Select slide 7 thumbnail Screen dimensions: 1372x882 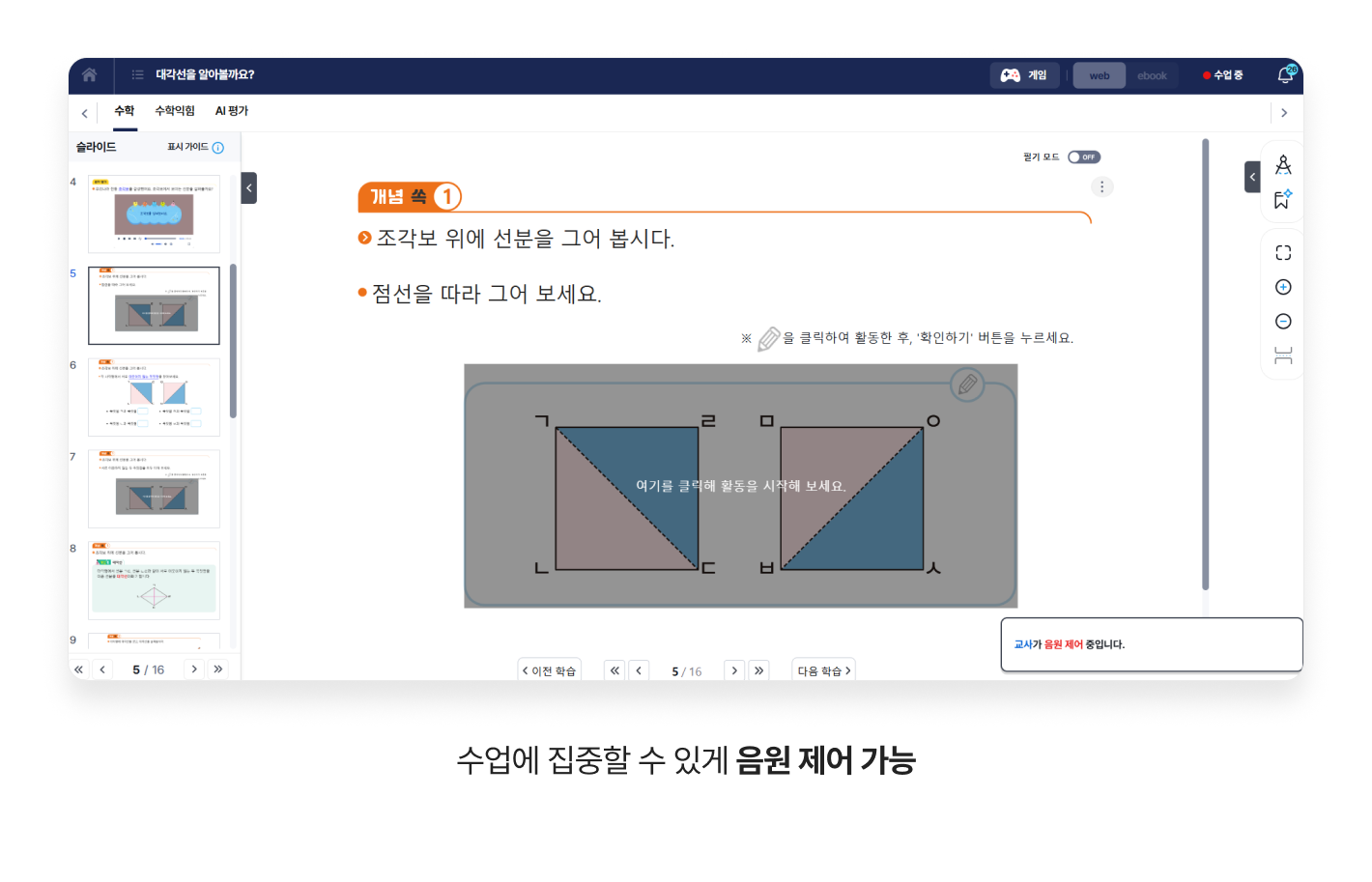pyautogui.click(x=154, y=489)
